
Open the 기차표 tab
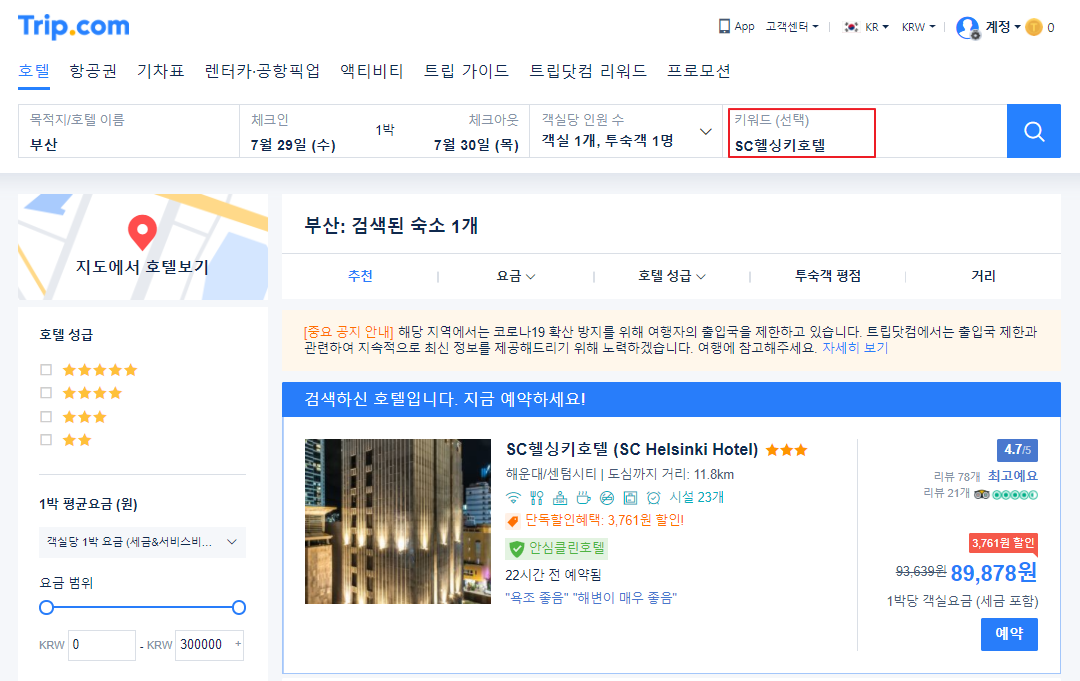160,71
